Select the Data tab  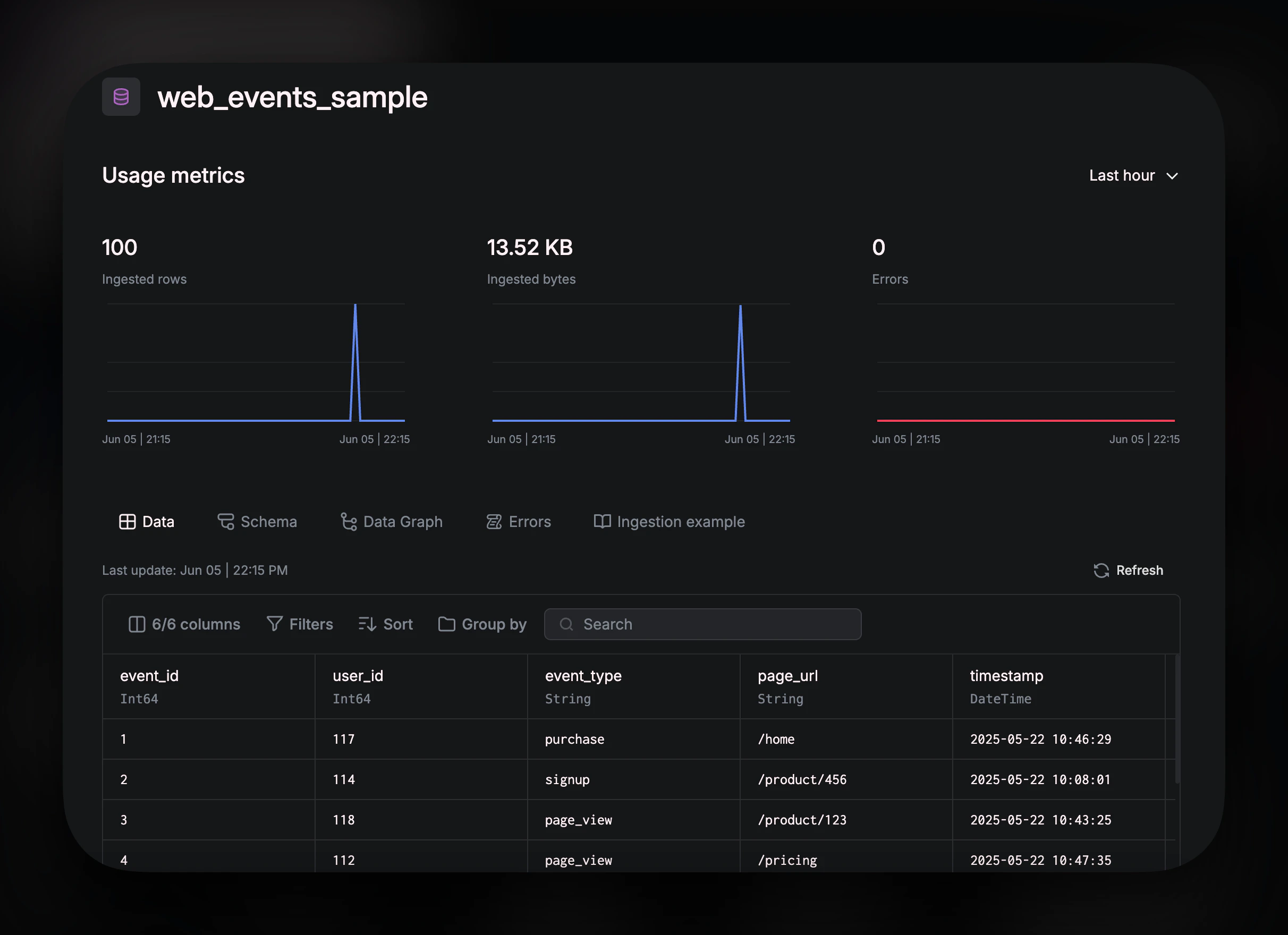coord(146,521)
